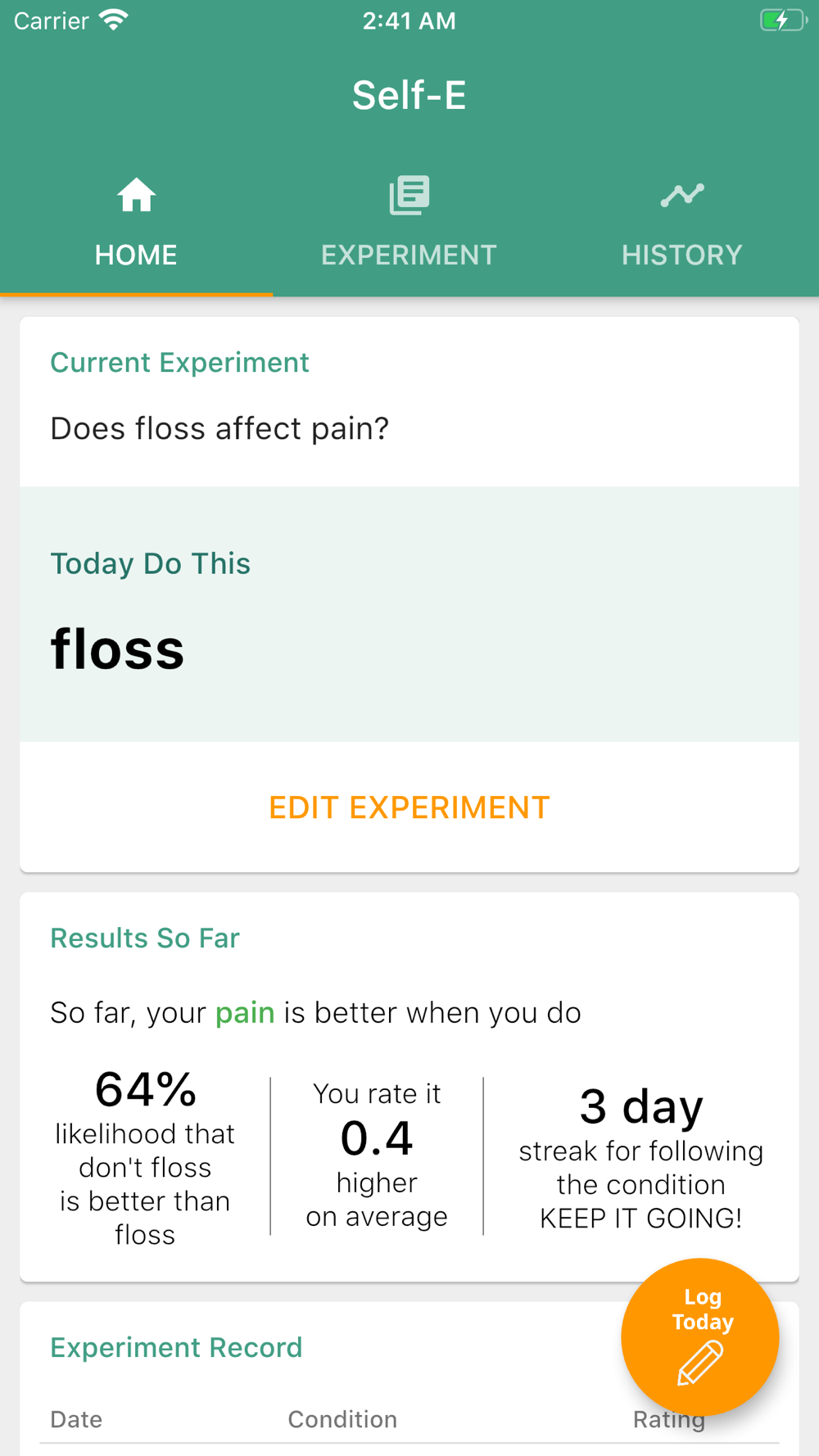Screen dimensions: 819x1456
Task: Tap the 3 day streak statistic
Action: coord(641,1106)
